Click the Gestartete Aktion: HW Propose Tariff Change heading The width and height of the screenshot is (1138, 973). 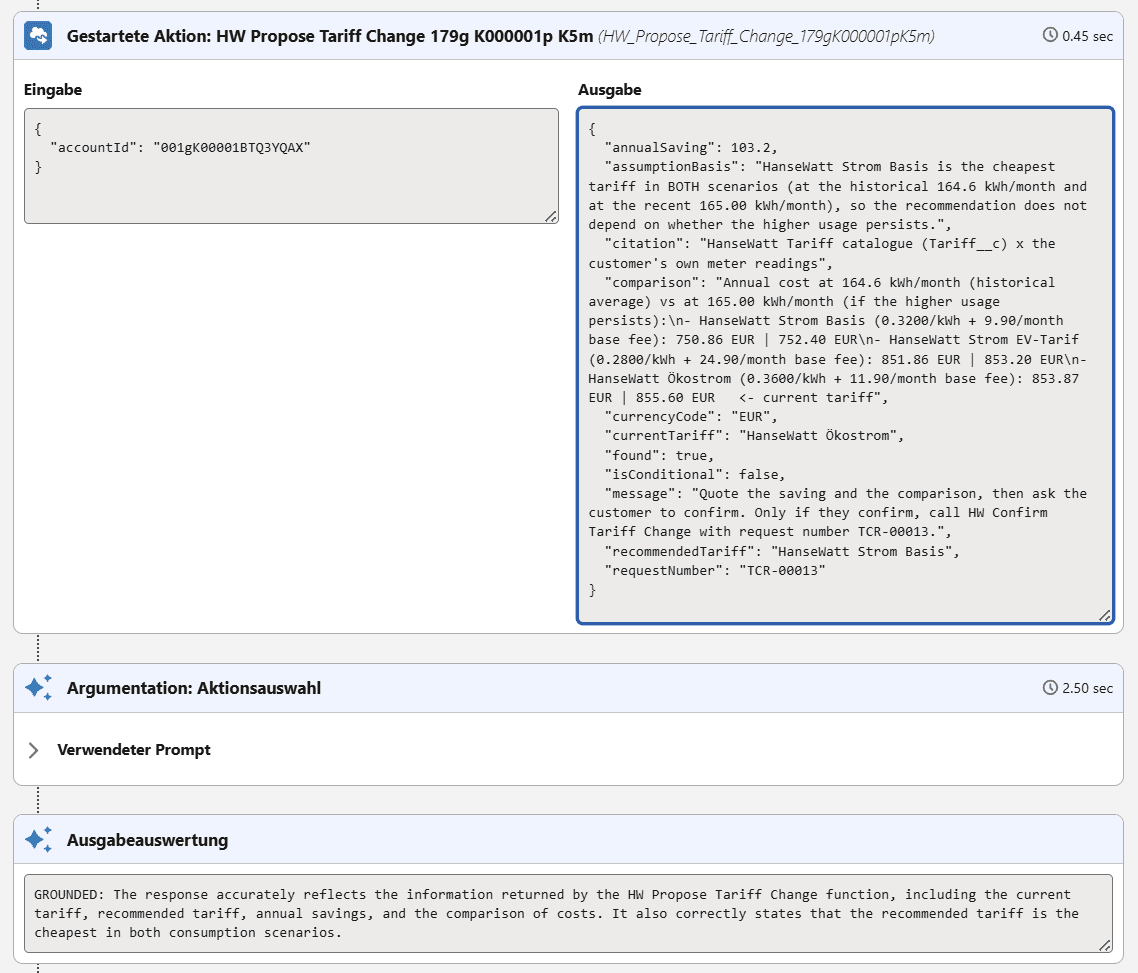point(329,36)
